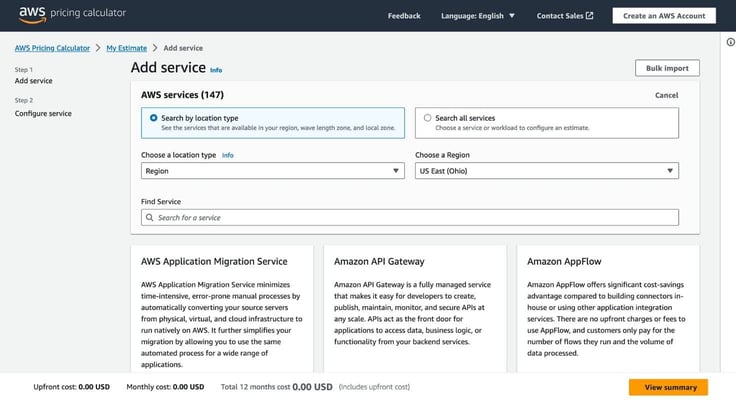Image resolution: width=736 pixels, height=400 pixels.
Task: Open Contact Sales link
Action: 565,16
